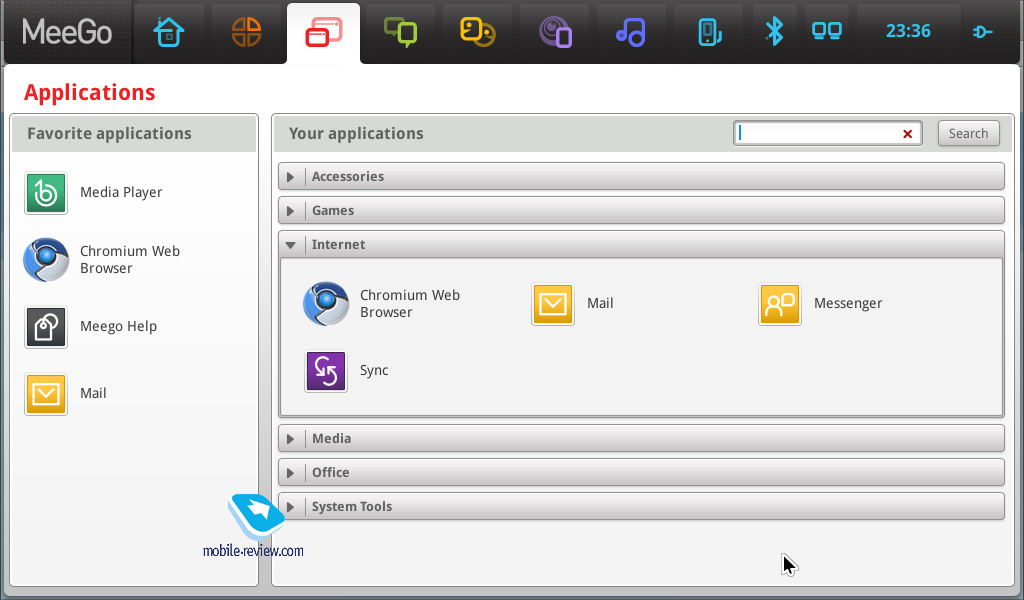Launch the purple Sync icon
Image resolution: width=1024 pixels, height=600 pixels.
coord(326,371)
